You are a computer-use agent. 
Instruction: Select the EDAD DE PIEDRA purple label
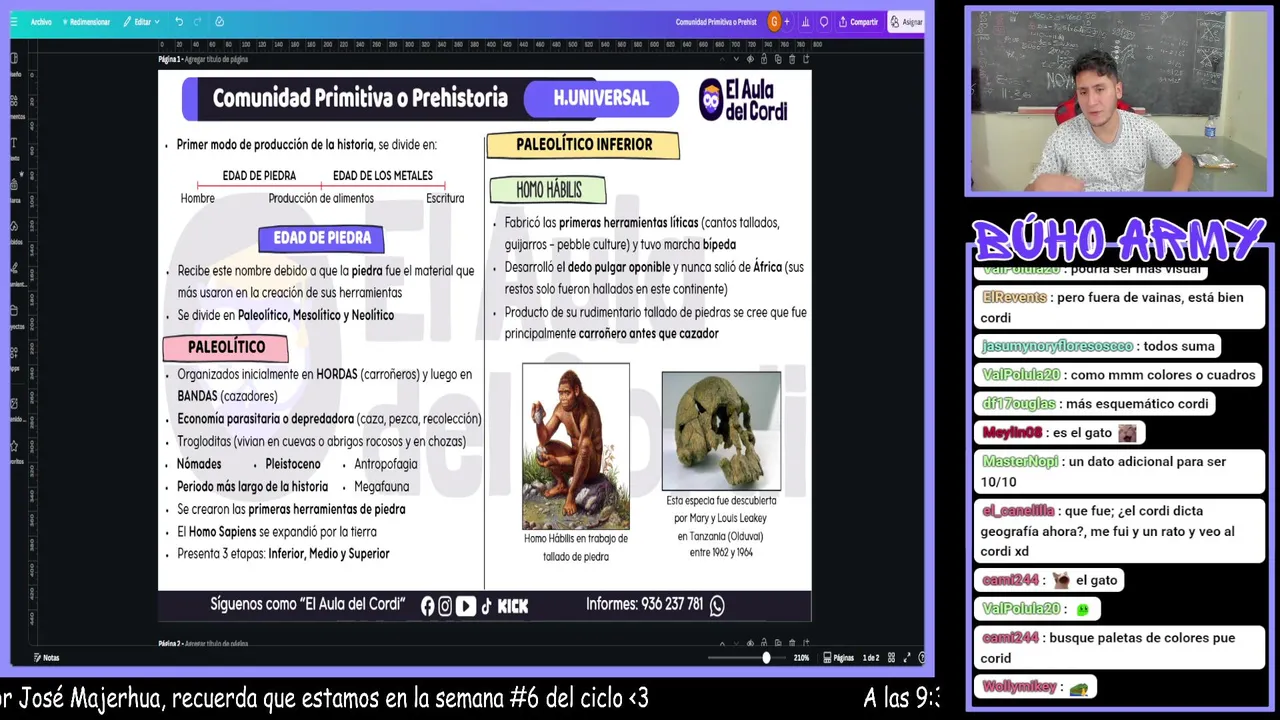pyautogui.click(x=321, y=238)
